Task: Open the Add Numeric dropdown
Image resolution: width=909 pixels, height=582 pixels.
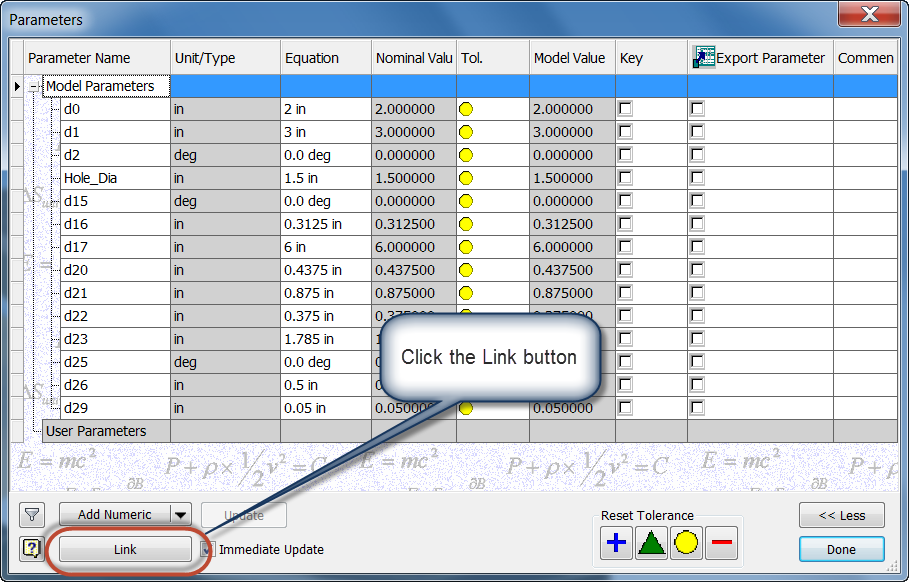Action: pos(180,515)
